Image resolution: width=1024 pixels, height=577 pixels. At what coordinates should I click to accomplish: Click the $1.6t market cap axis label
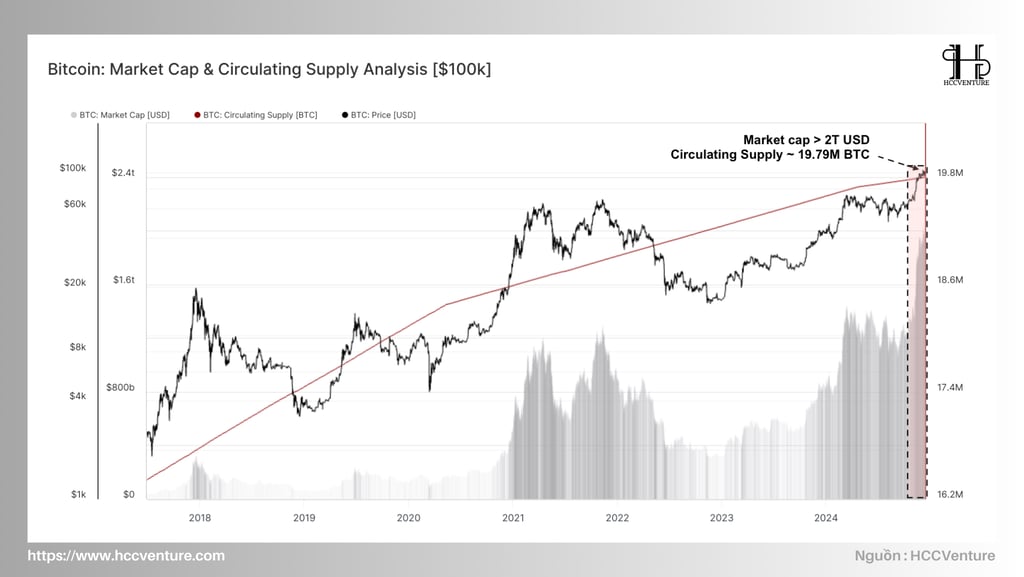point(123,279)
